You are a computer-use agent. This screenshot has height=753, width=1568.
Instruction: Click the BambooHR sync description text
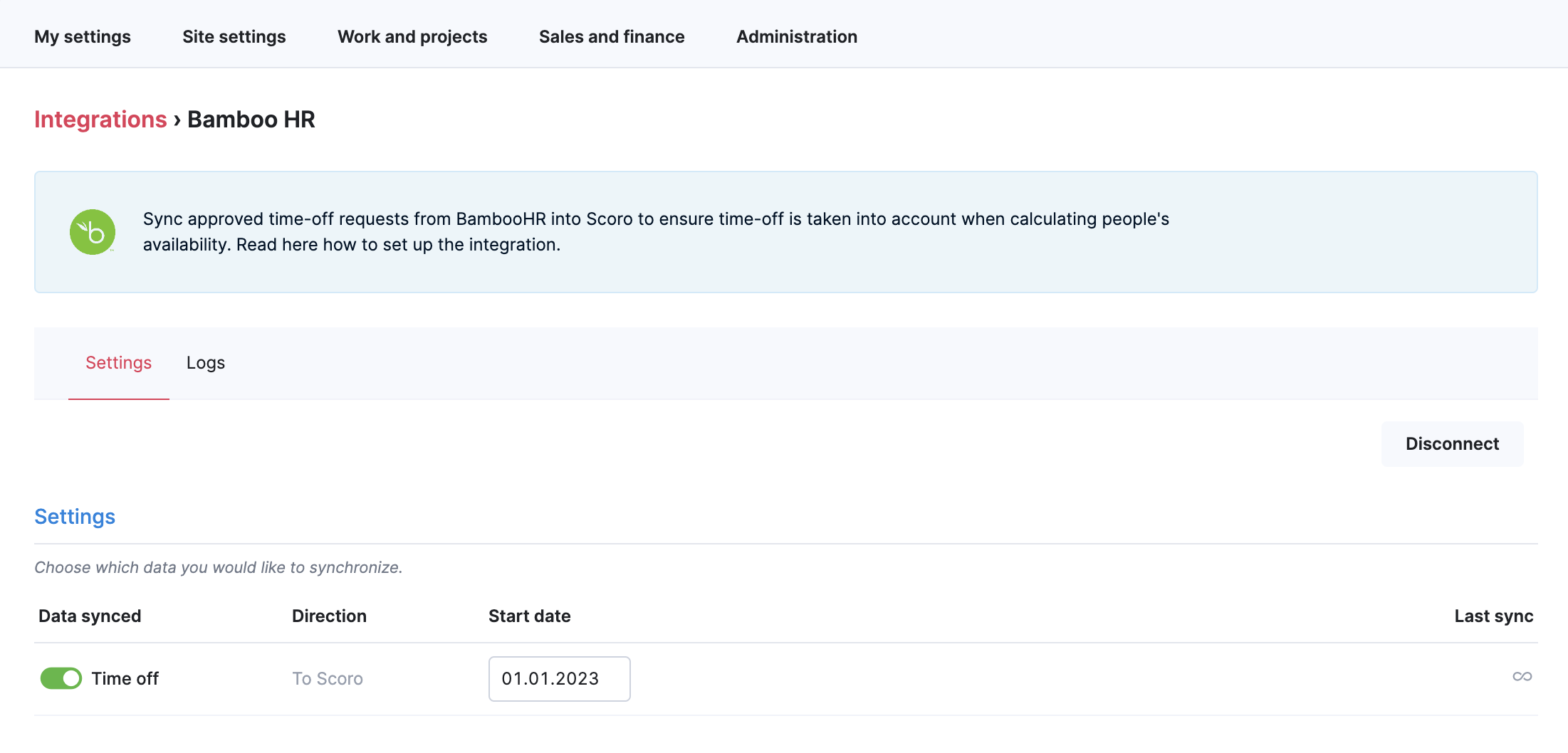click(656, 232)
